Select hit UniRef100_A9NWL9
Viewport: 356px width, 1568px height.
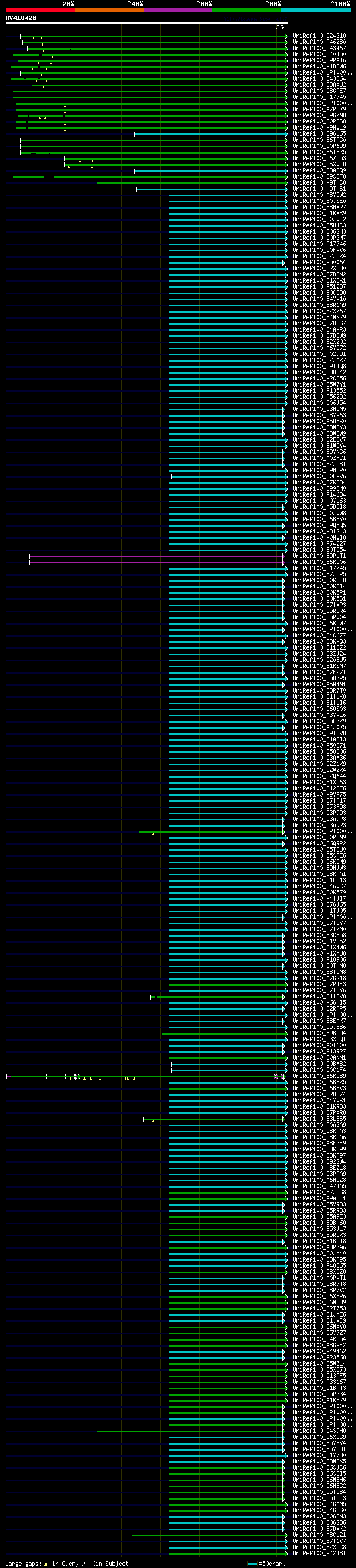[319, 127]
